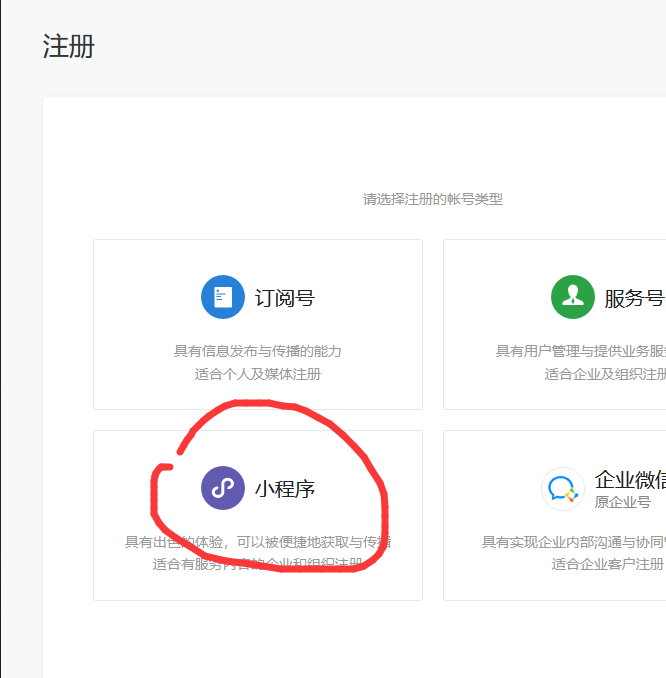The height and width of the screenshot is (678, 666).
Task: Click the 原企业号 subtitle text
Action: 623,502
